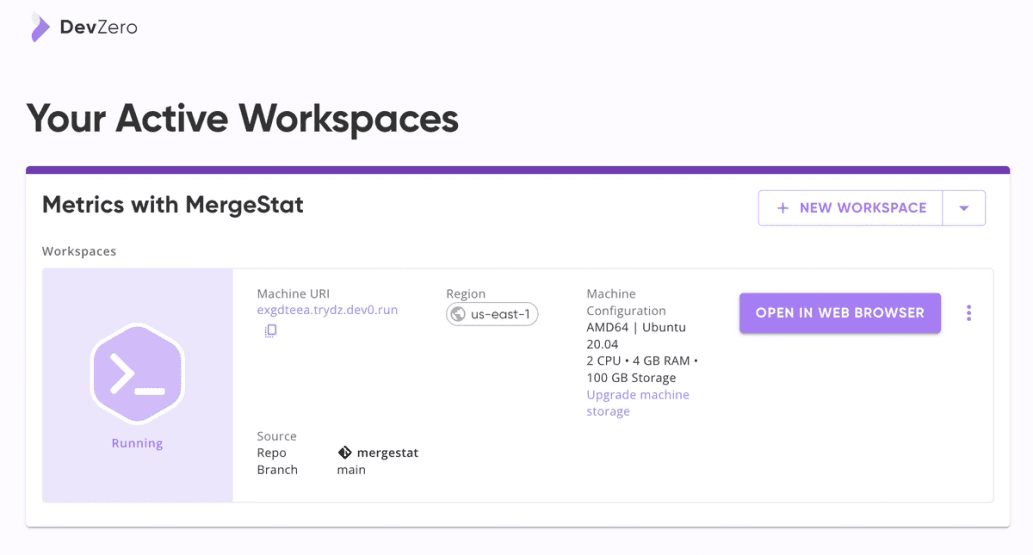Viewport: 1033px width, 555px height.
Task: Click the Running status label
Action: [x=137, y=443]
